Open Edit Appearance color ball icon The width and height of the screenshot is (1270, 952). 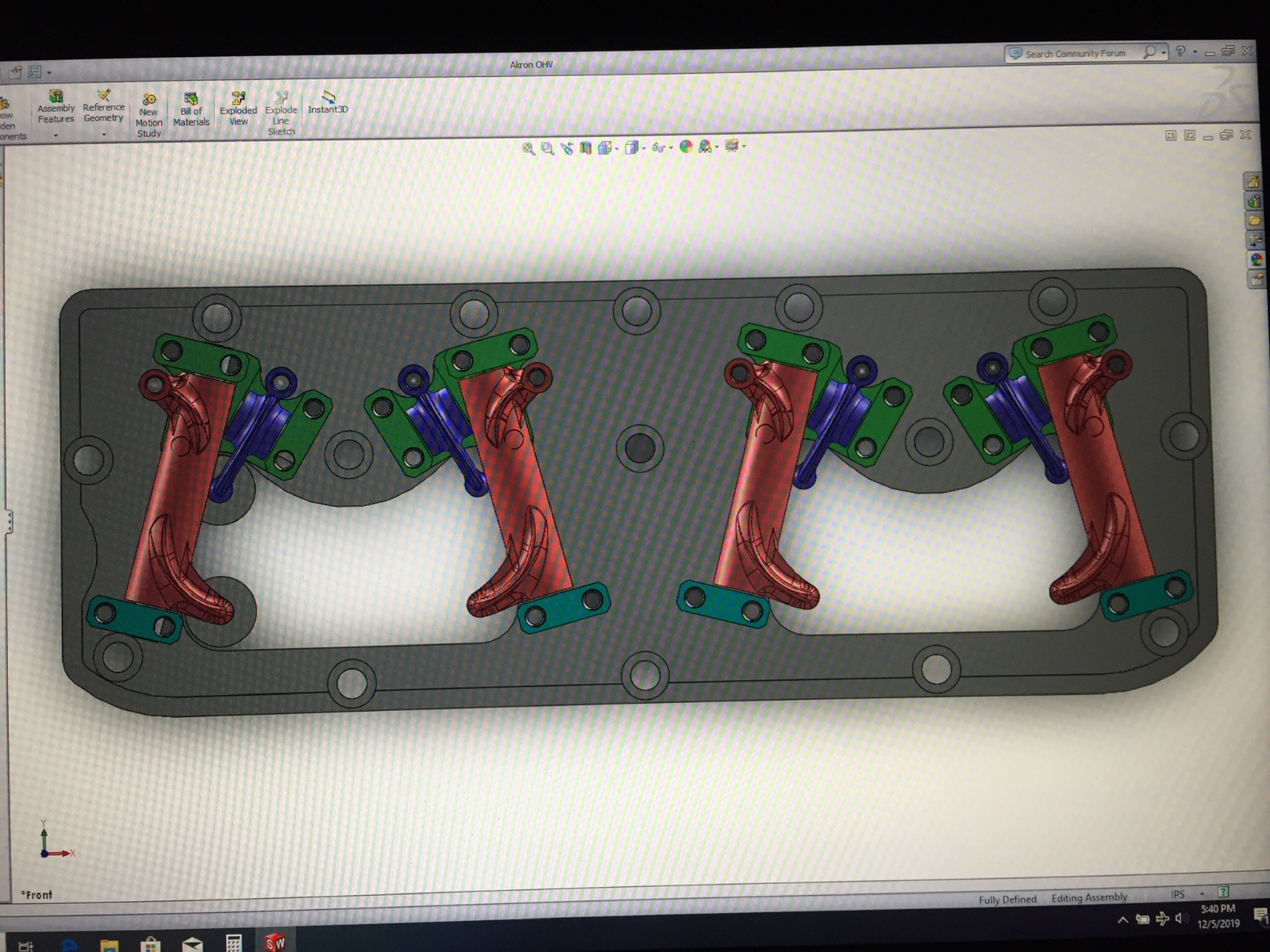tap(686, 147)
